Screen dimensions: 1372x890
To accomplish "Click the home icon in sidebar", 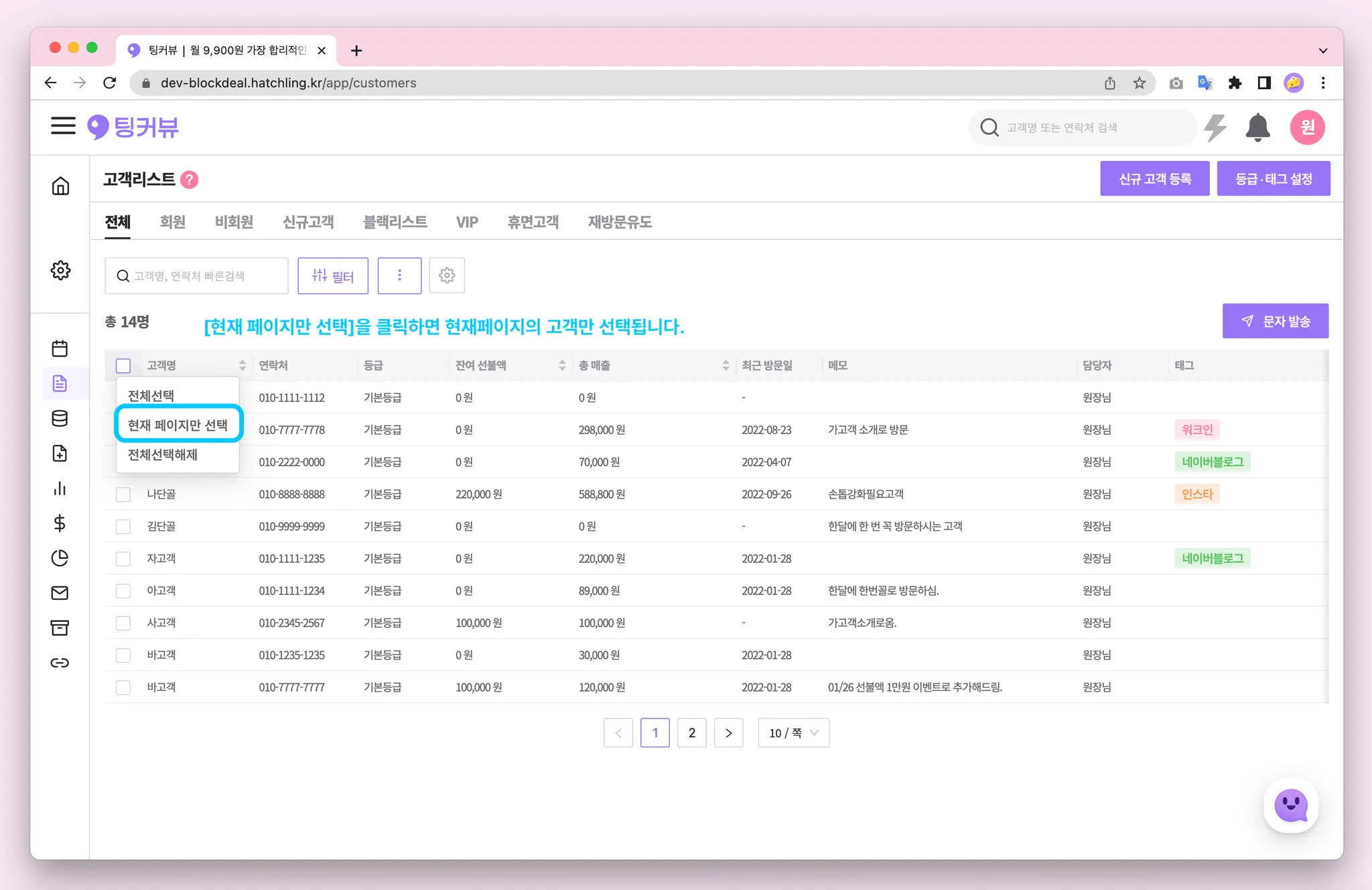I will [x=60, y=186].
